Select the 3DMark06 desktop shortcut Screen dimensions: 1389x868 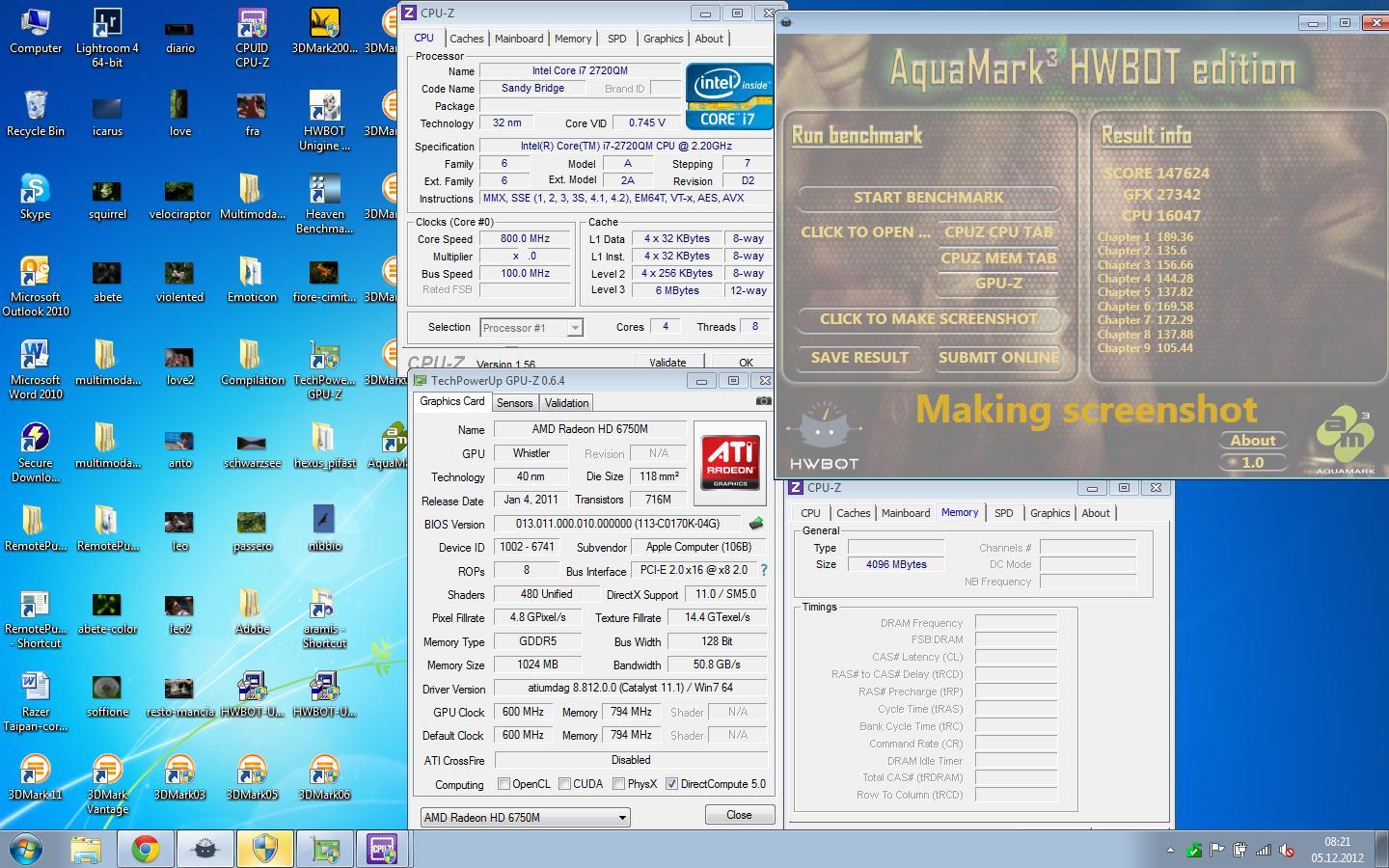click(324, 777)
